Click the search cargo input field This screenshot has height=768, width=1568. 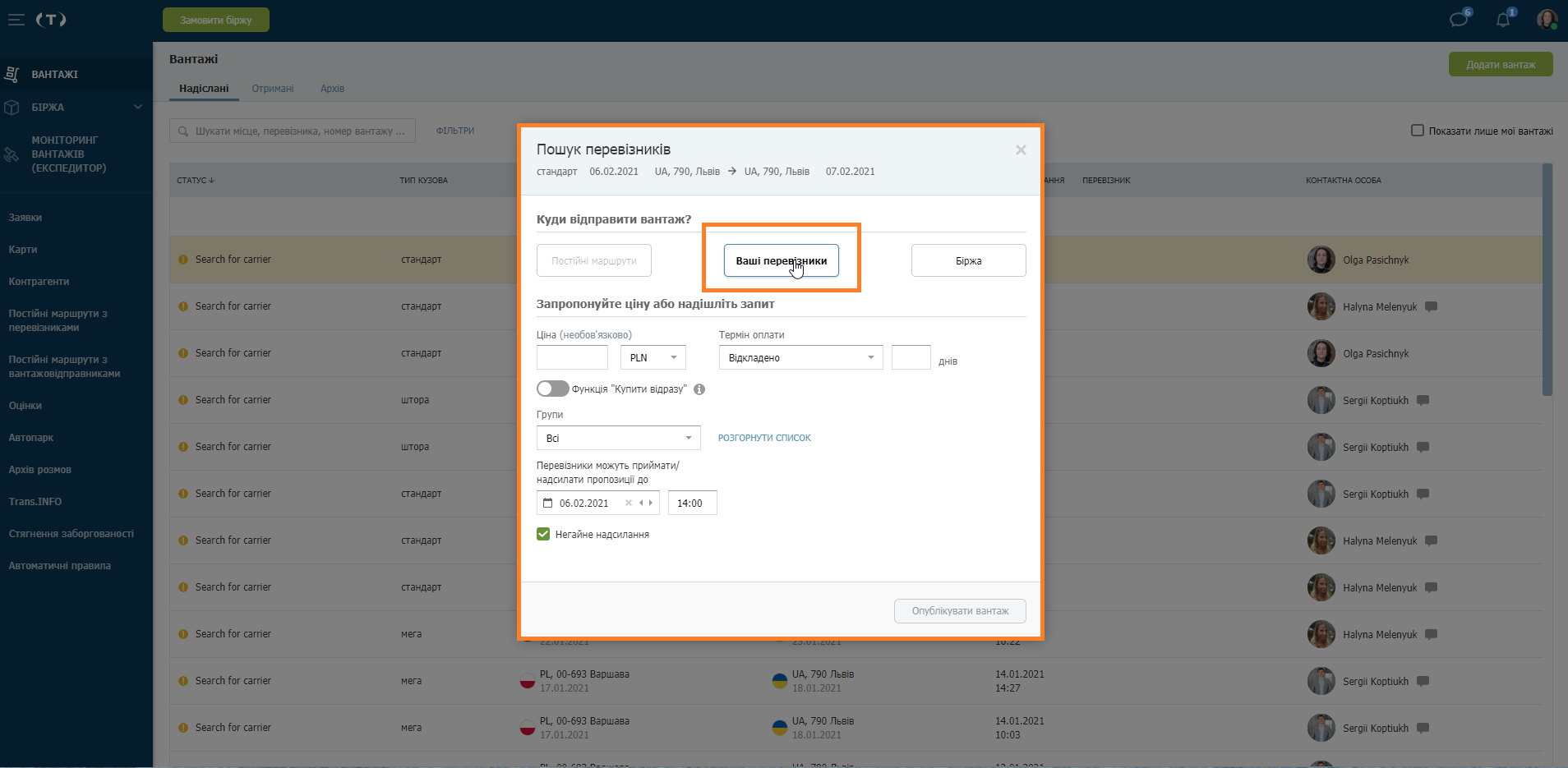click(x=293, y=131)
